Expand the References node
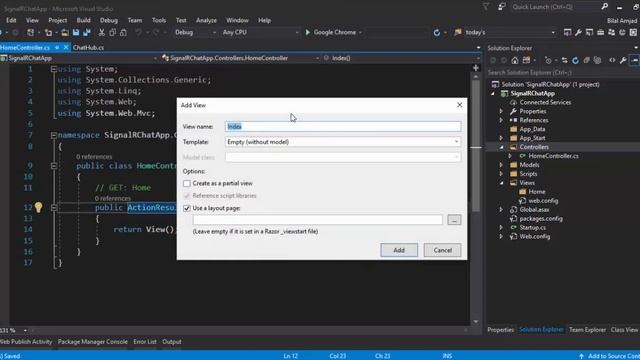Image resolution: width=640 pixels, height=360 pixels. click(x=502, y=120)
